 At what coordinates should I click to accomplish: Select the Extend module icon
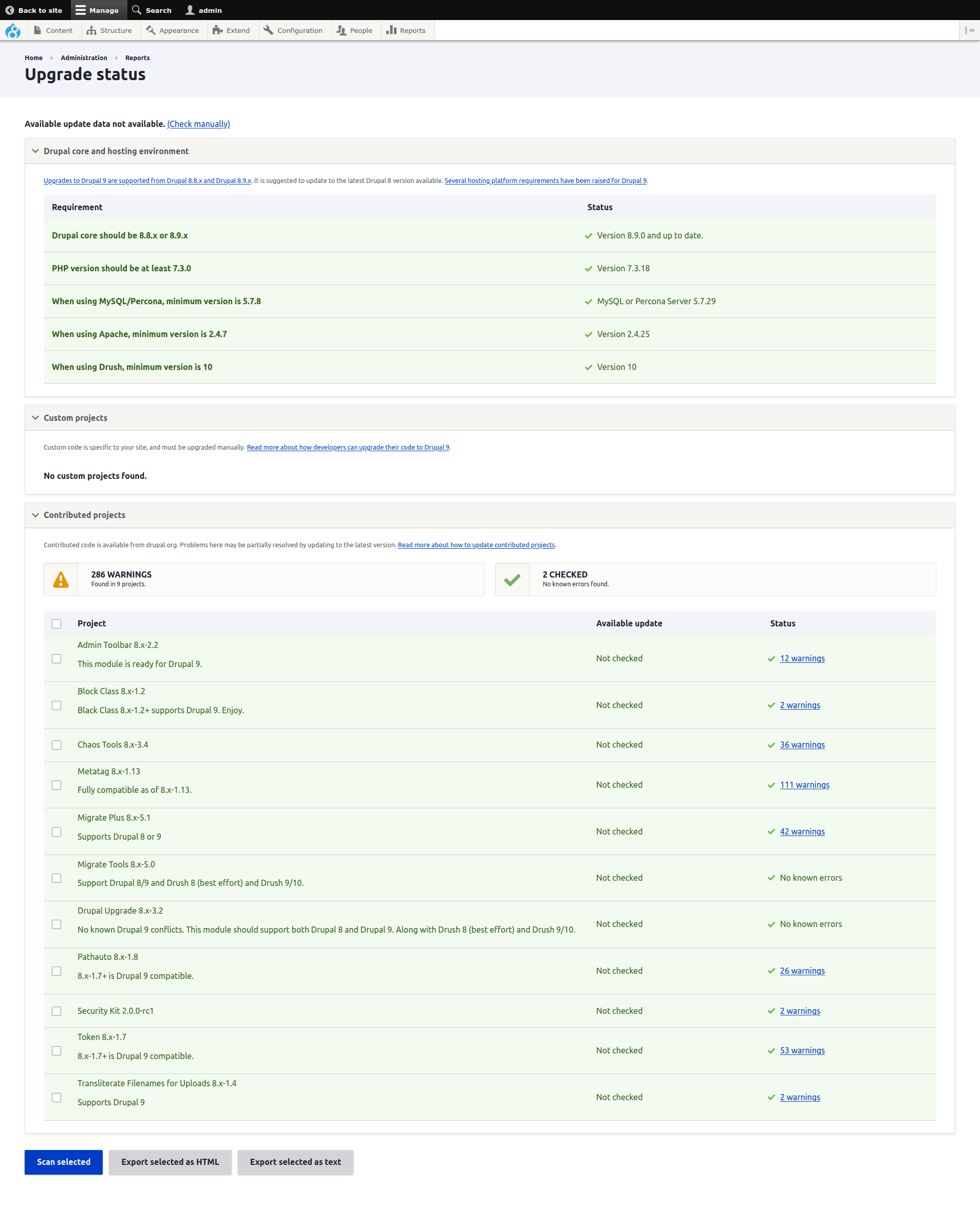click(217, 30)
